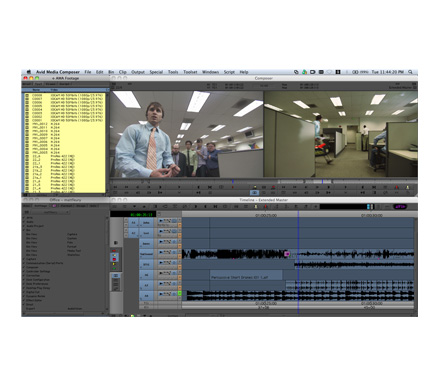Open the Settings fast menu left of mattfleury
The image size is (438, 376).
(27, 212)
